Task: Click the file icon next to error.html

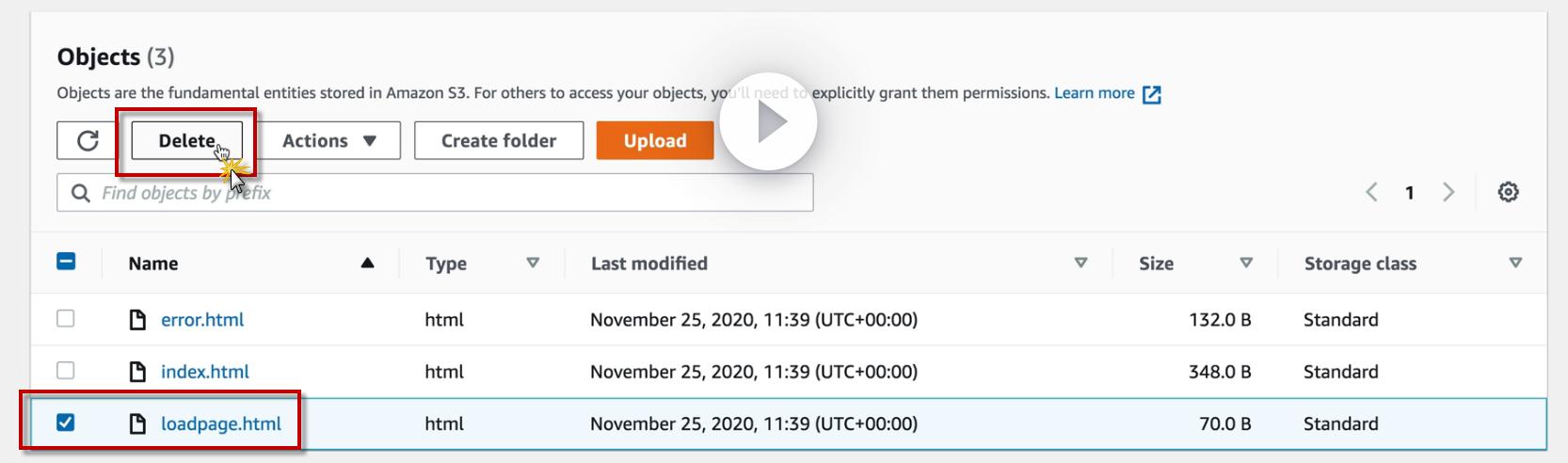Action: click(137, 320)
